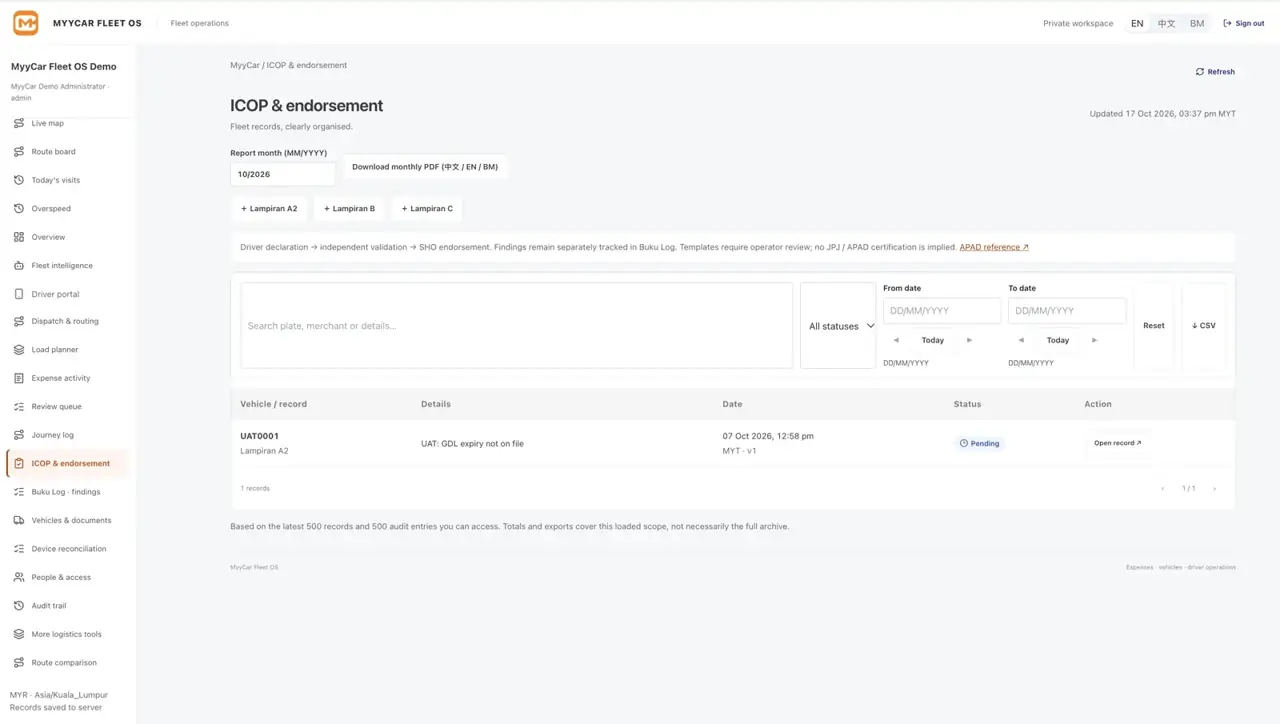The width and height of the screenshot is (1280, 724).
Task: Switch language to EN
Action: tap(1137, 23)
